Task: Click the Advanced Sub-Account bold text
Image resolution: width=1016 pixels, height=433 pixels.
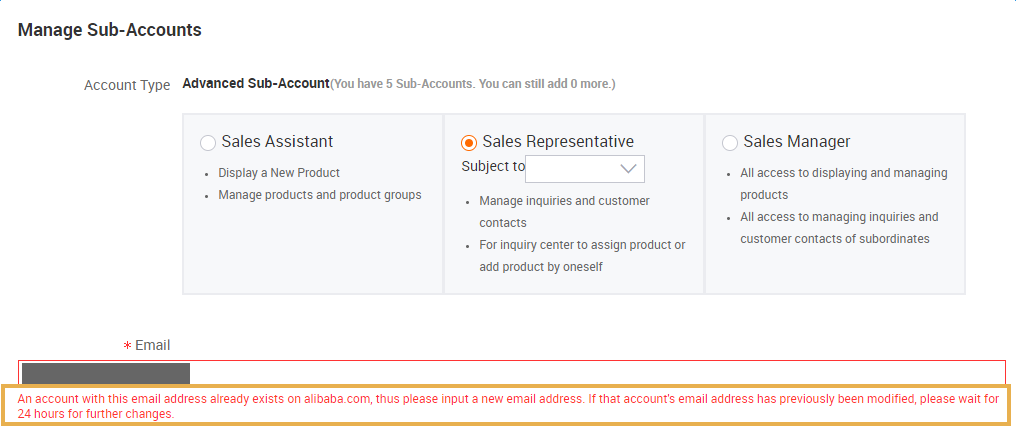Action: pos(256,84)
